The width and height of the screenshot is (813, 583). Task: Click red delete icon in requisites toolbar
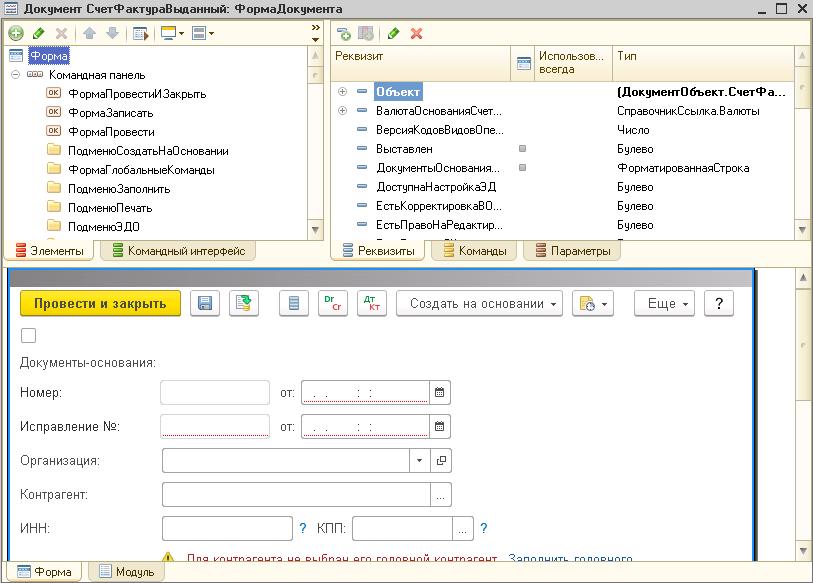(417, 33)
